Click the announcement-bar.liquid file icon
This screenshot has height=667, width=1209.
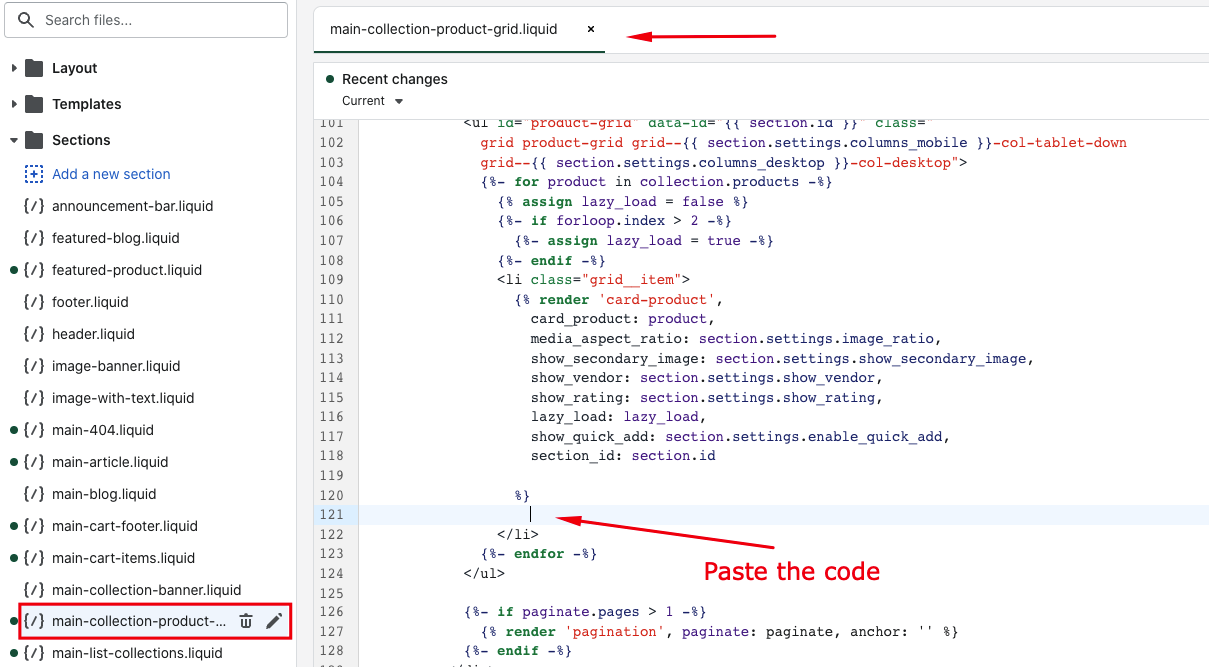click(x=34, y=206)
